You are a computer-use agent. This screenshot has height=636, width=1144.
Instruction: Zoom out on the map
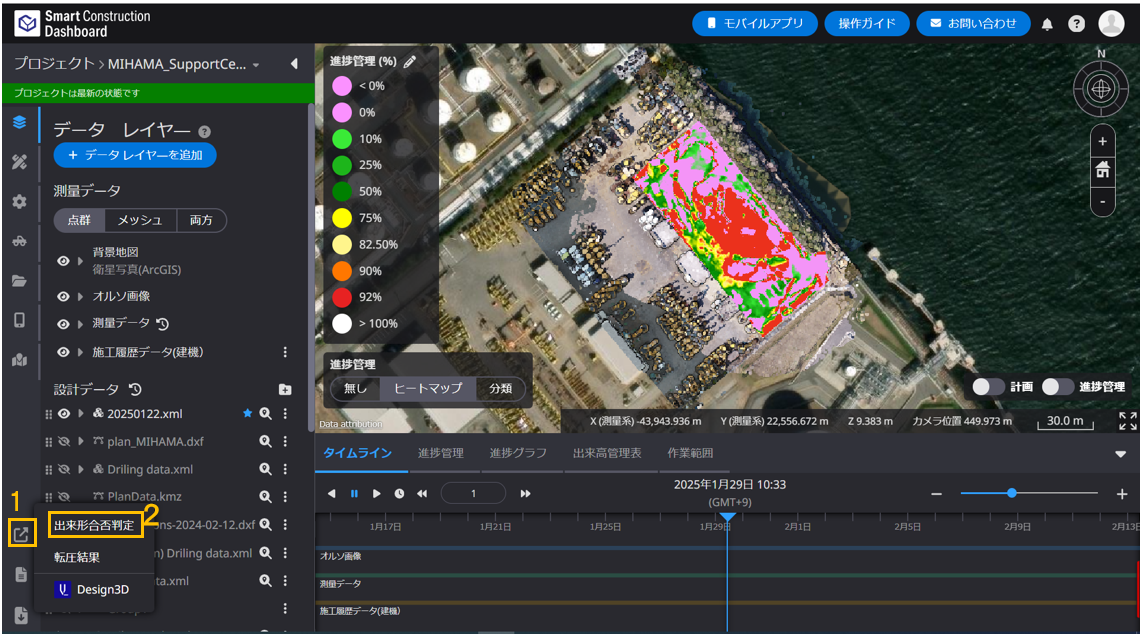1102,201
